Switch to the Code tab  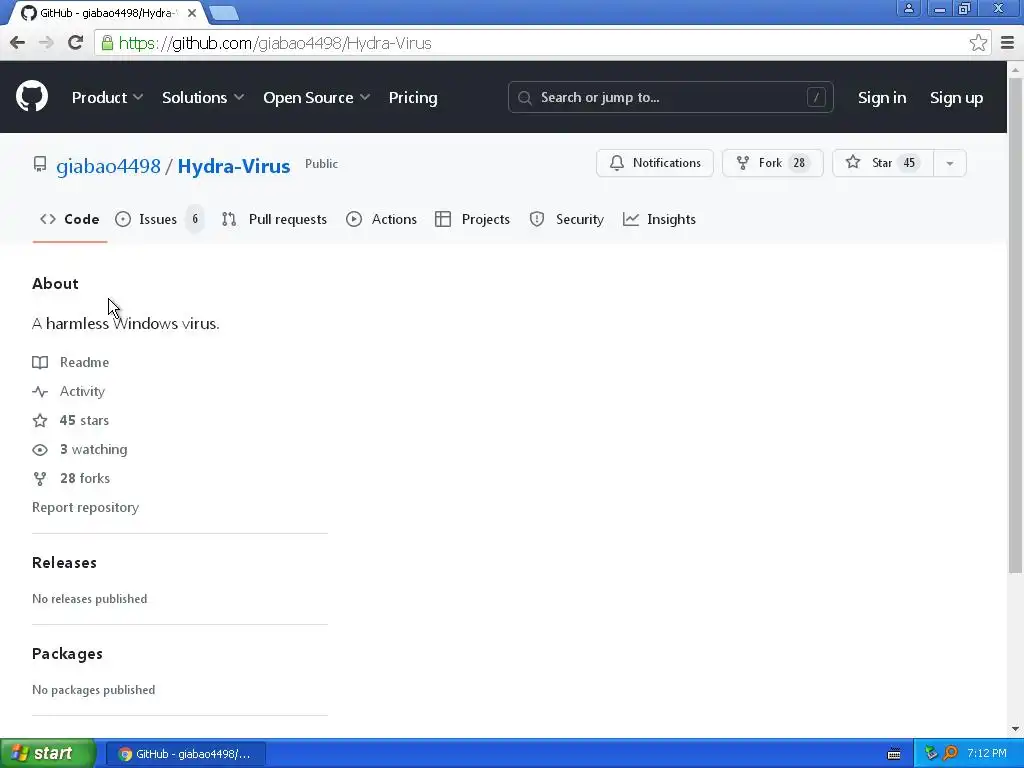[70, 219]
